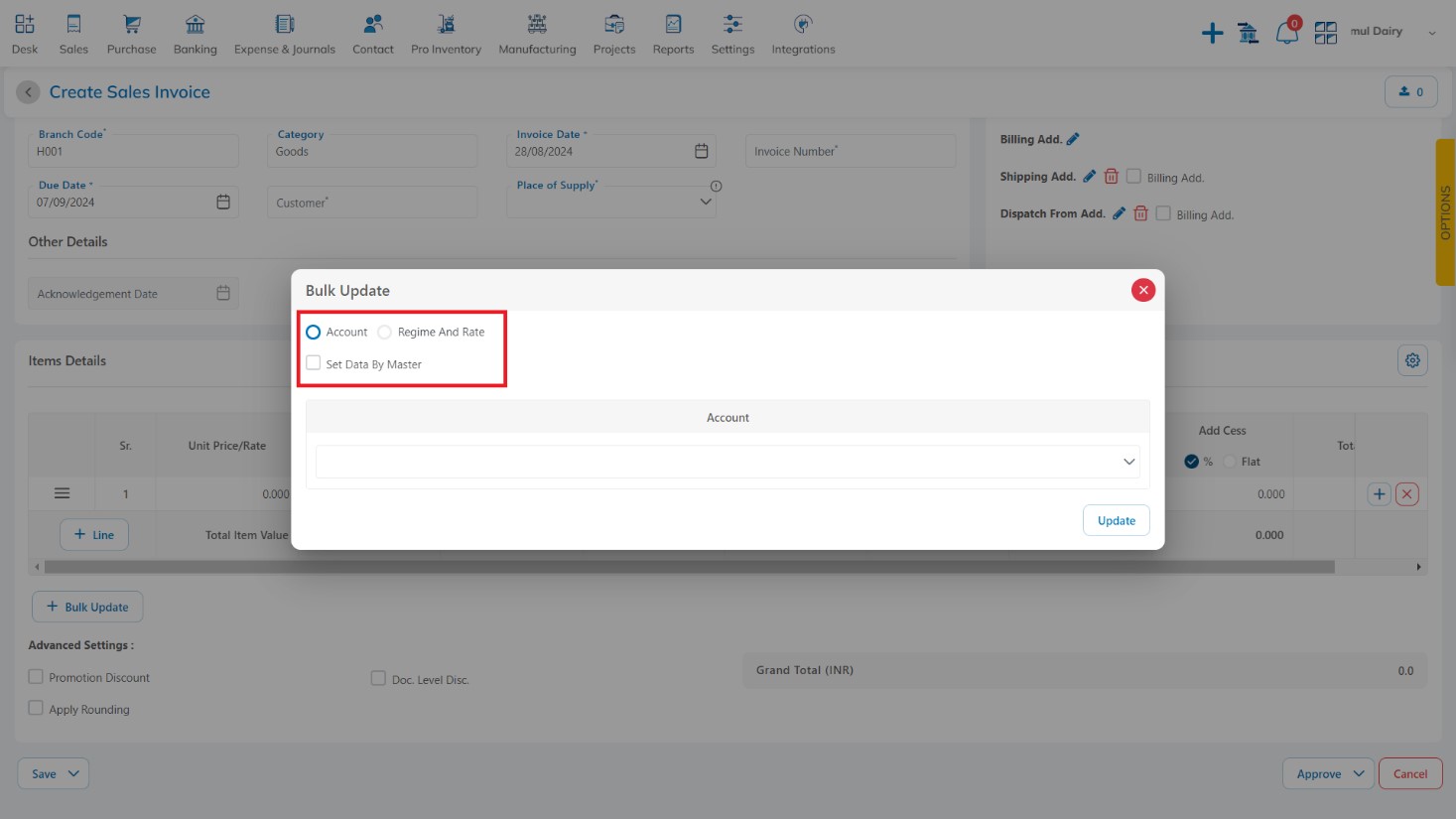Click the bank building icon in header
The width and height of the screenshot is (1456, 819).
1249,34
